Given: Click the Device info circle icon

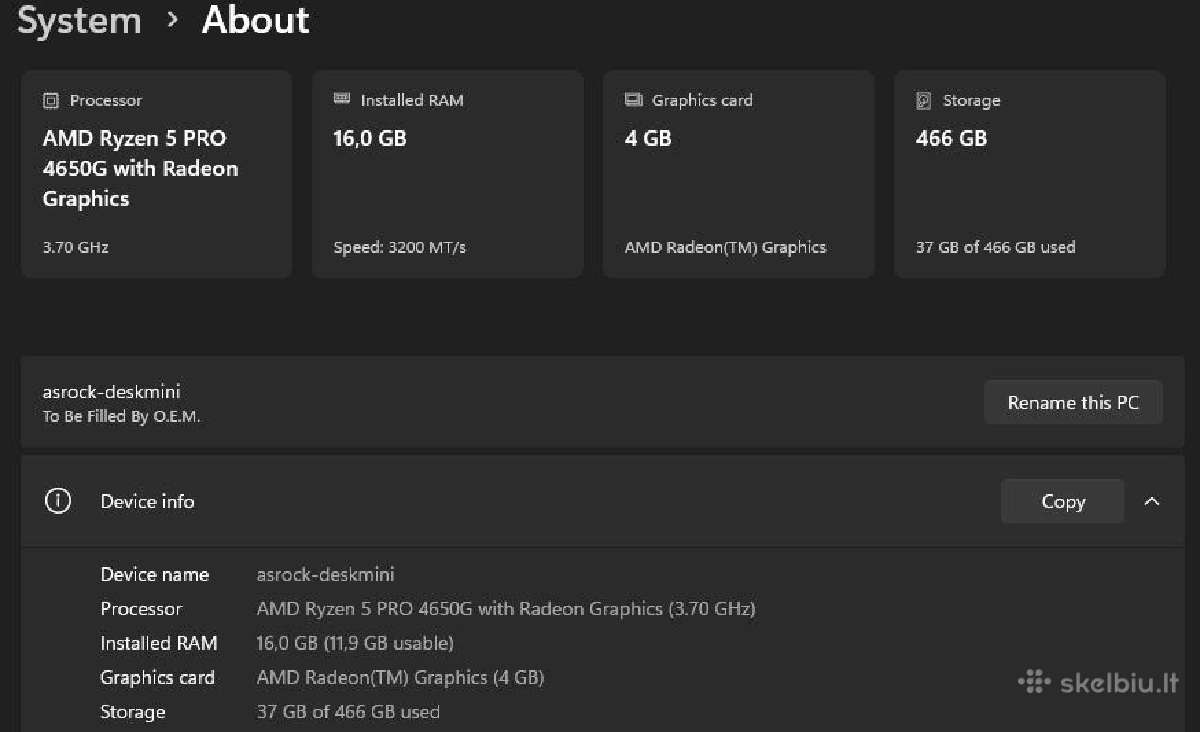Looking at the screenshot, I should click(58, 501).
